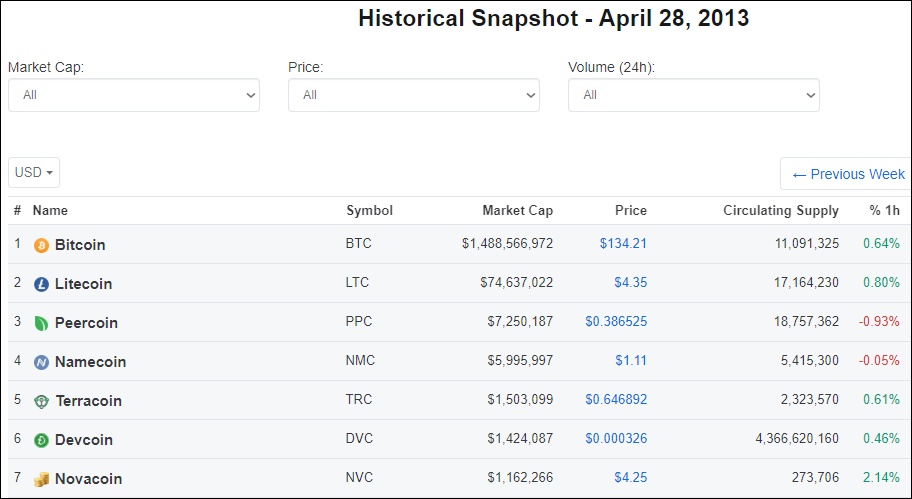Select Terracoin market cap $1,503,099

click(520, 399)
